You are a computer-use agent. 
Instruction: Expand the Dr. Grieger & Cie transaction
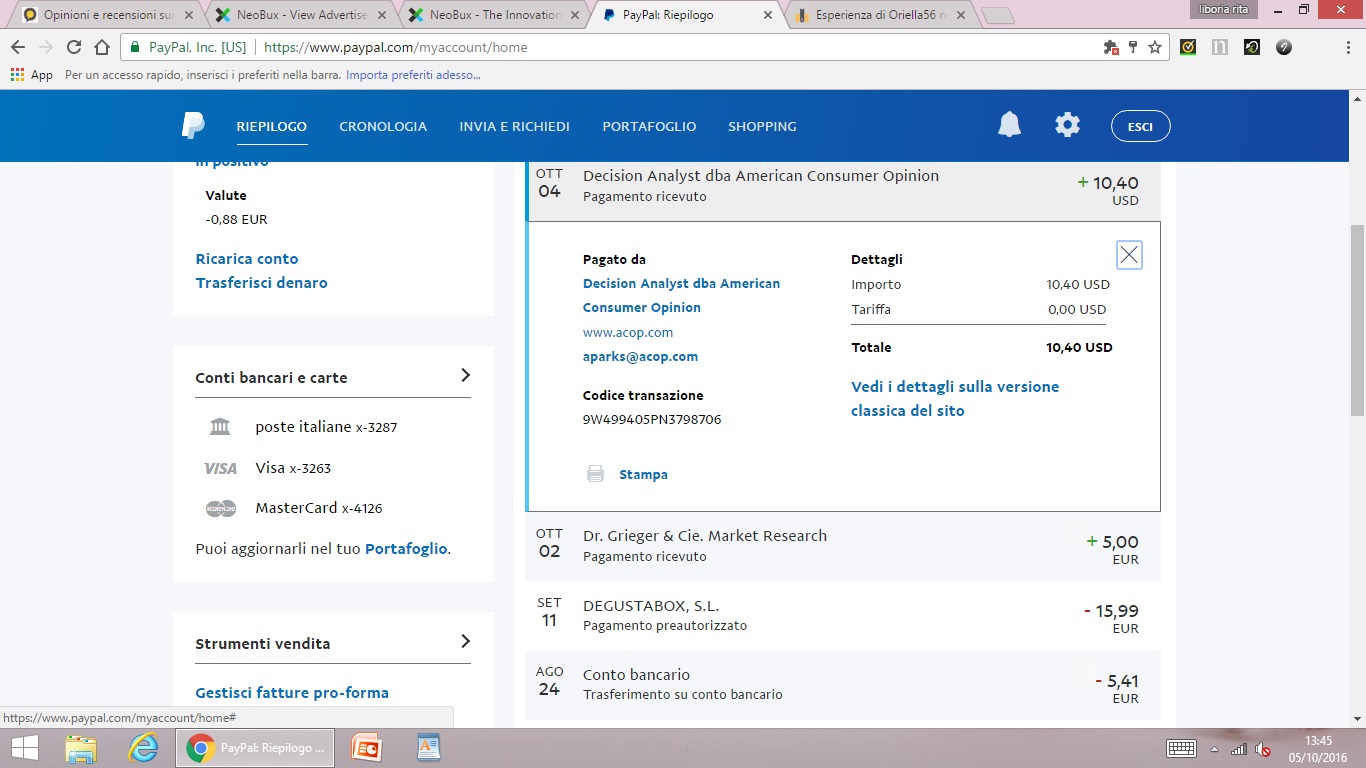coord(843,547)
